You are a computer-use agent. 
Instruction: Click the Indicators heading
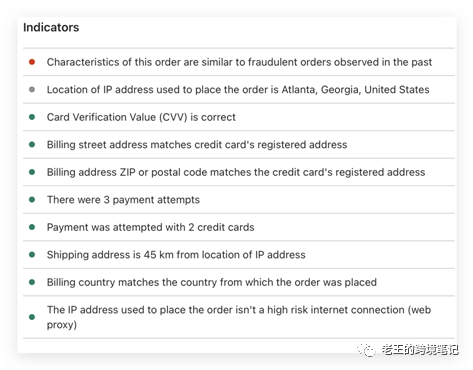51,27
